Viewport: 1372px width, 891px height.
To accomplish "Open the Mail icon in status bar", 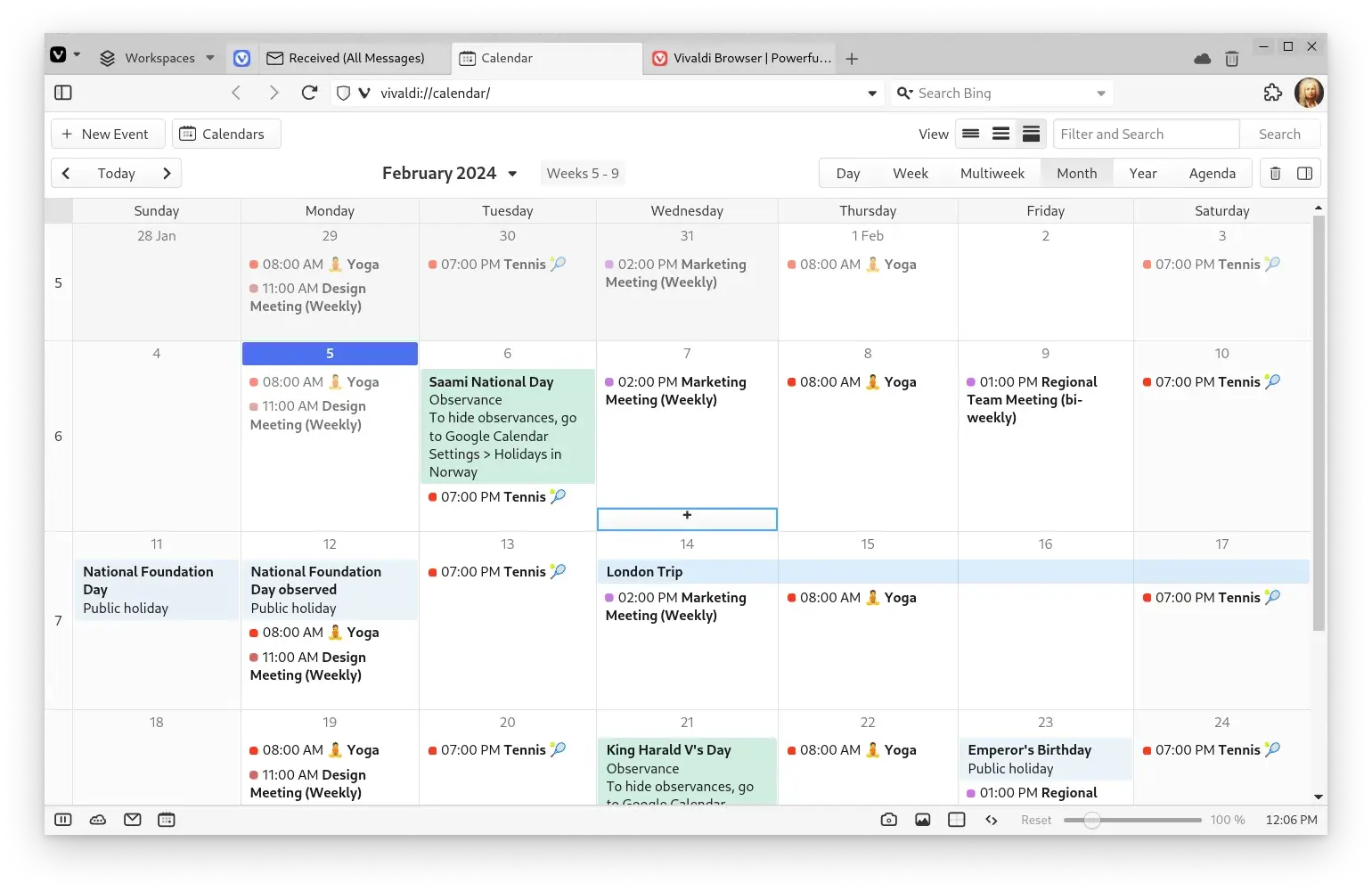I will [133, 820].
